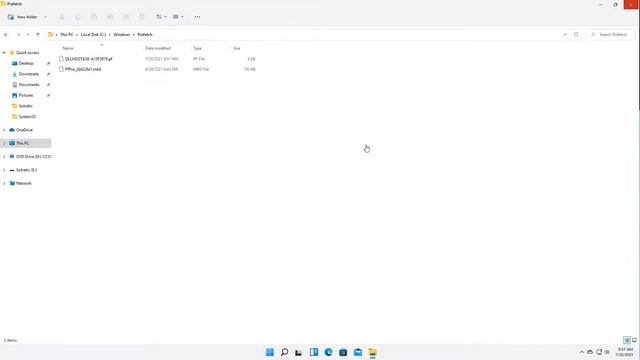Click the Share icon in the toolbar
Screen dimensions: 640x360
[x=126, y=17]
